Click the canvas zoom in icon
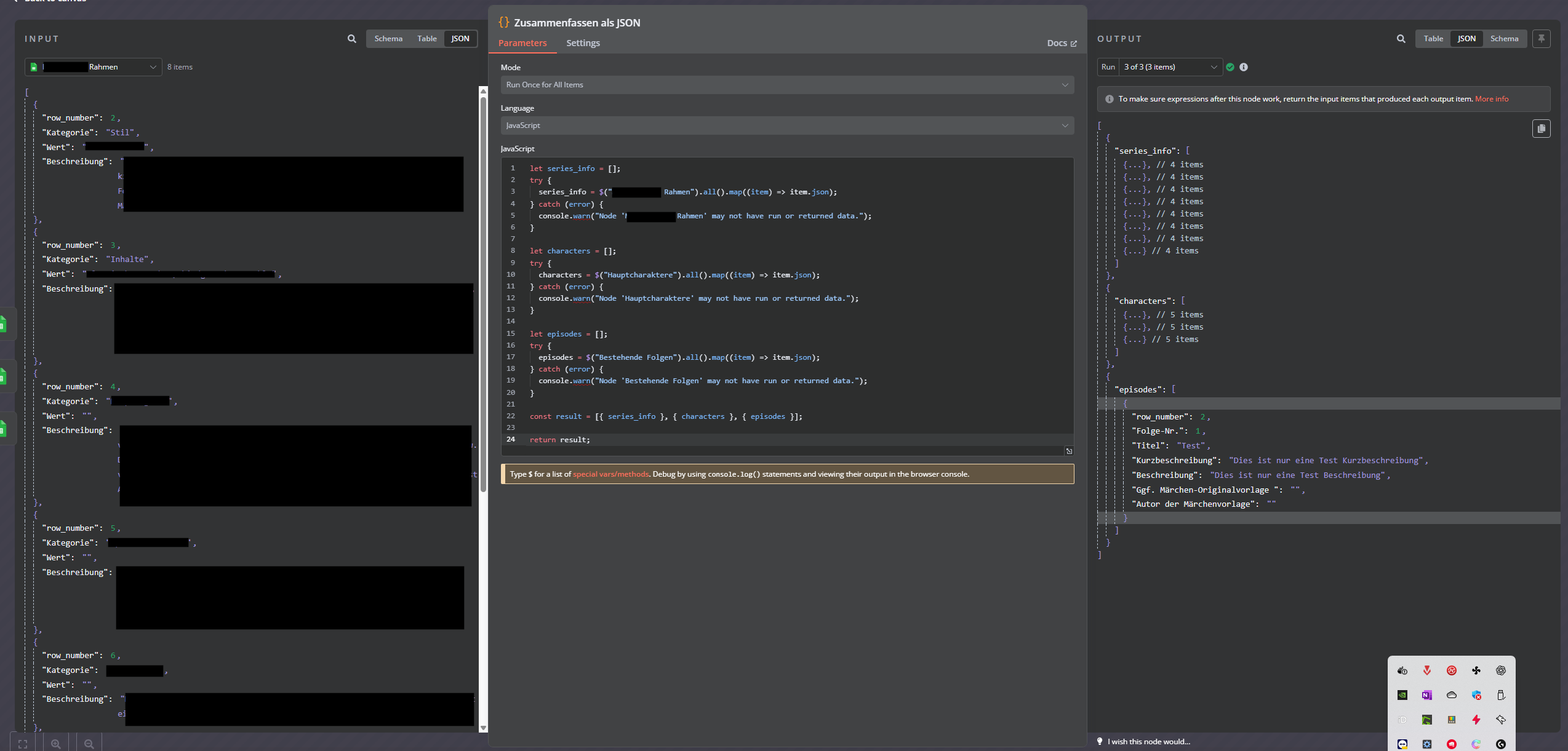The height and width of the screenshot is (751, 1568). 56,744
